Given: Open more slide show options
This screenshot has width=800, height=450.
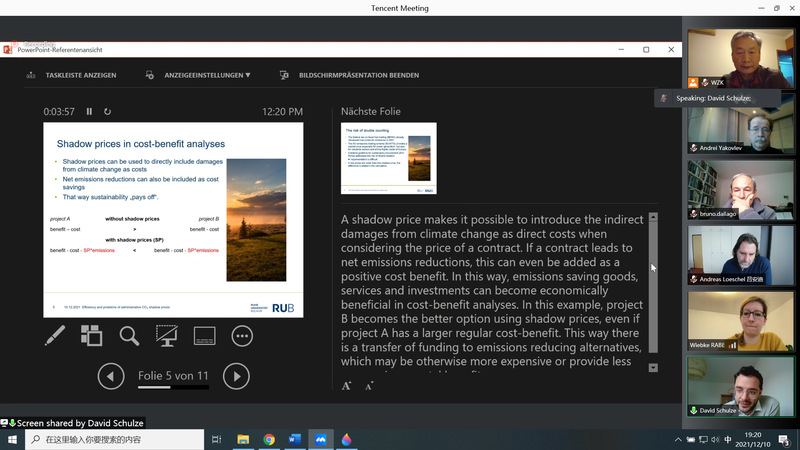Looking at the screenshot, I should pyautogui.click(x=242, y=336).
